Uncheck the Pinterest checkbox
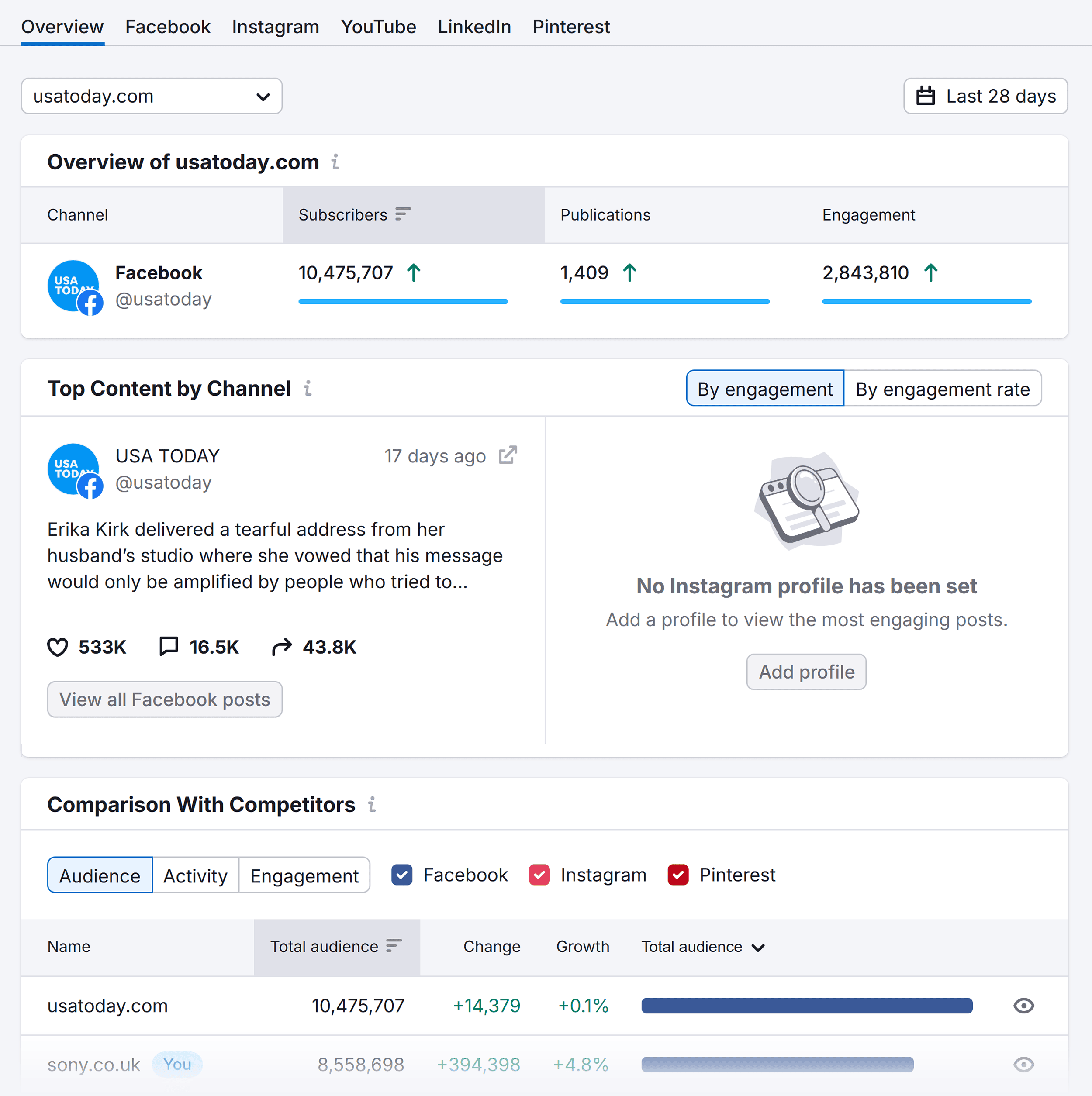 (678, 875)
